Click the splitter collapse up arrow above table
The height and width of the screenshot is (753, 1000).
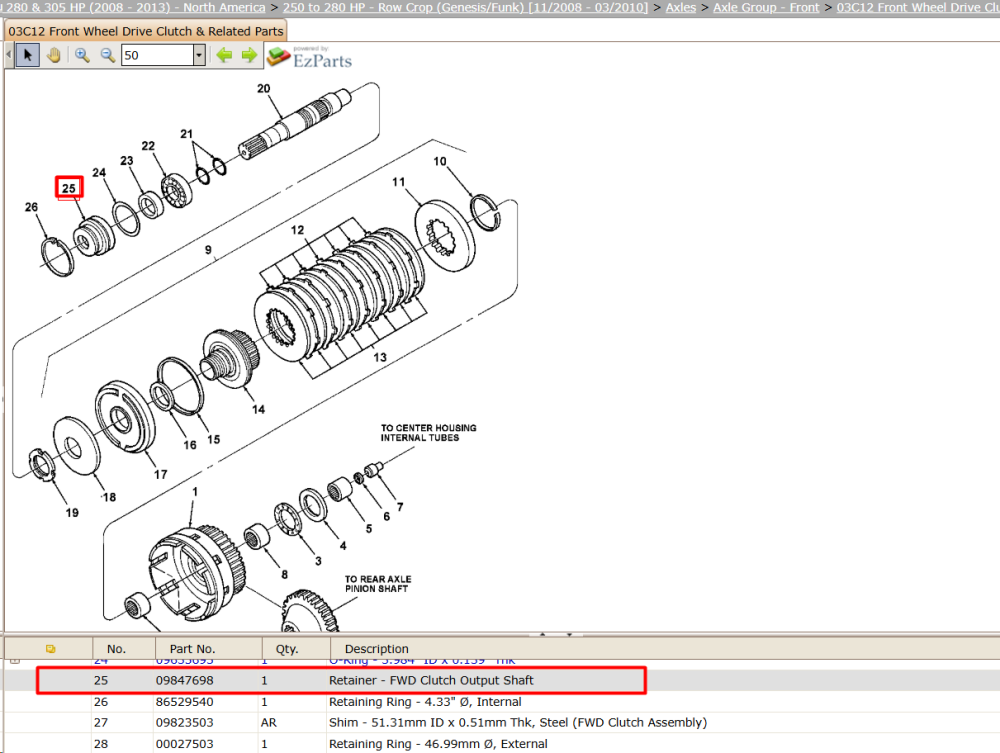tap(542, 634)
